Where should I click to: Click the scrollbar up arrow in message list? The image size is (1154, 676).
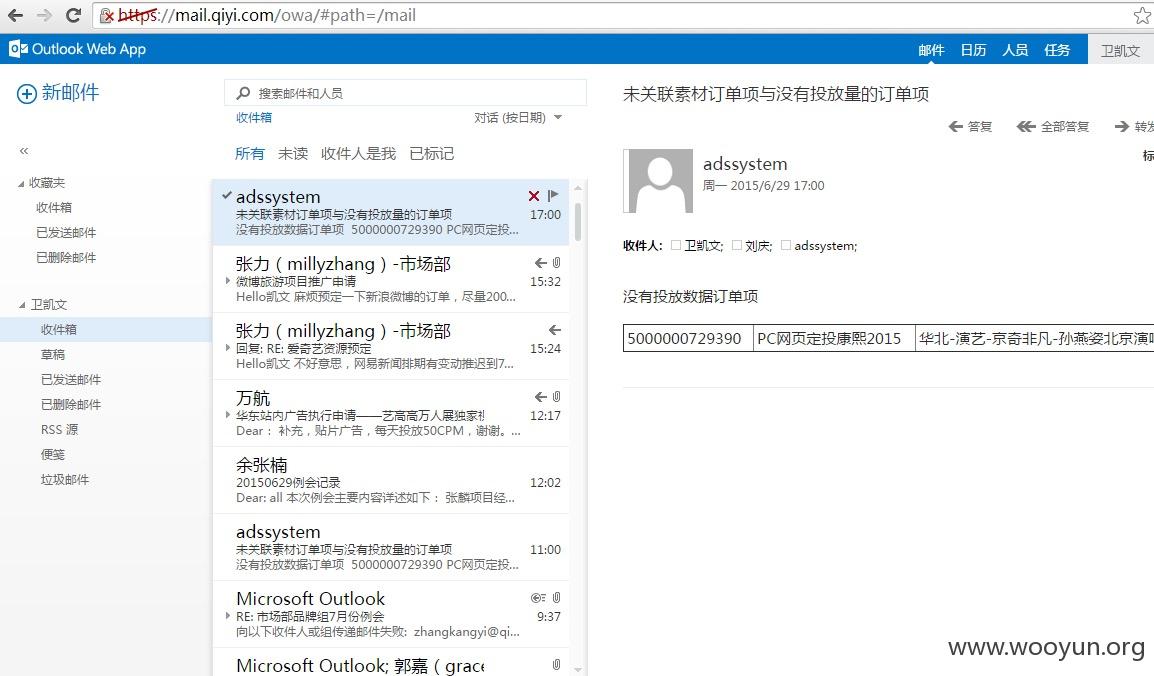[578, 188]
